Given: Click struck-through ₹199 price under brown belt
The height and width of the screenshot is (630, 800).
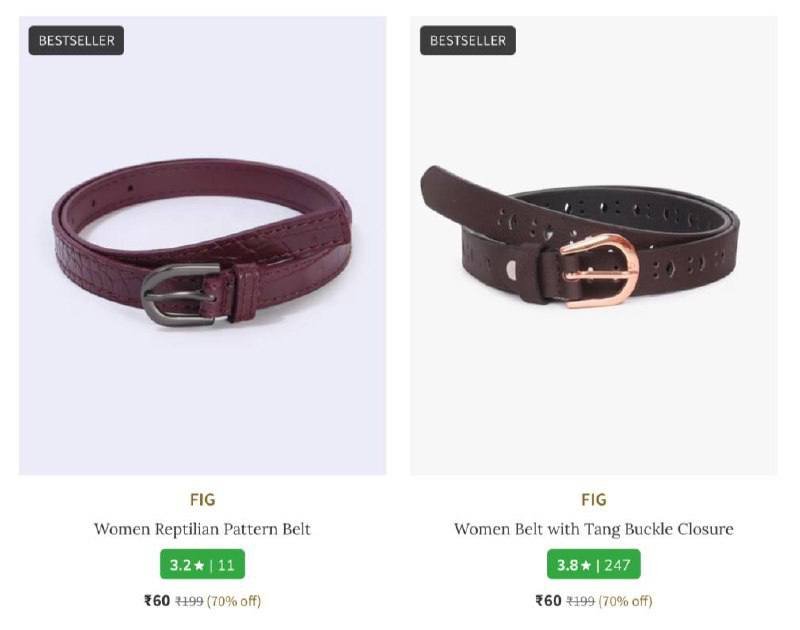Looking at the screenshot, I should click(581, 602).
